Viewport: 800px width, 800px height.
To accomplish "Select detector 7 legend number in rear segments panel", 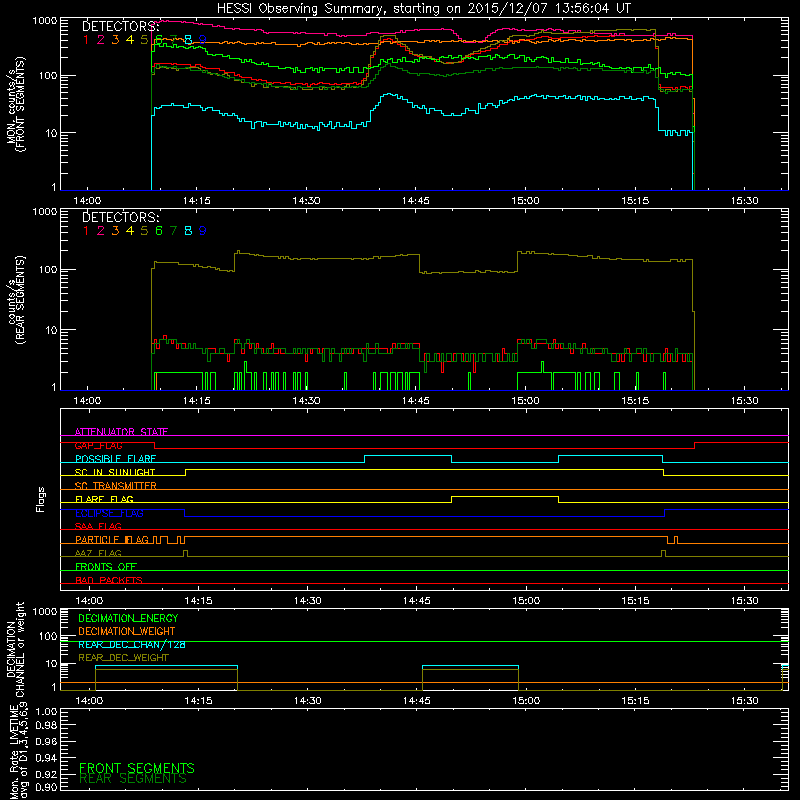I will click(x=173, y=231).
